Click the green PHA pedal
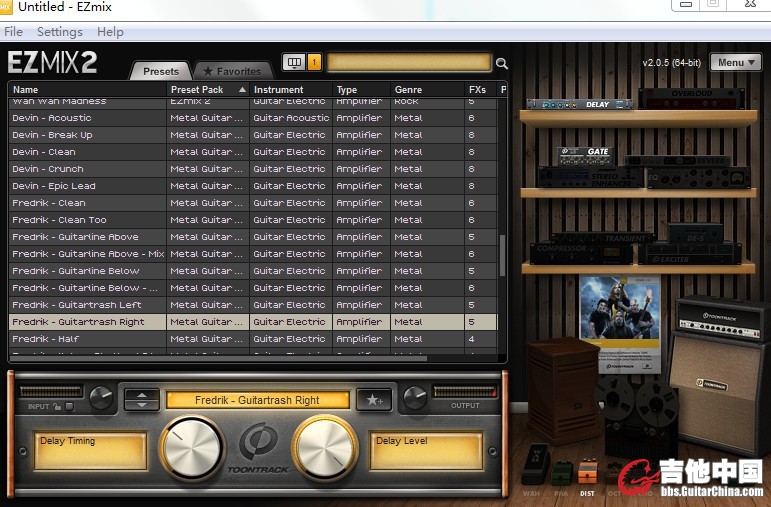Screen dimensions: 771x507 click(561, 473)
